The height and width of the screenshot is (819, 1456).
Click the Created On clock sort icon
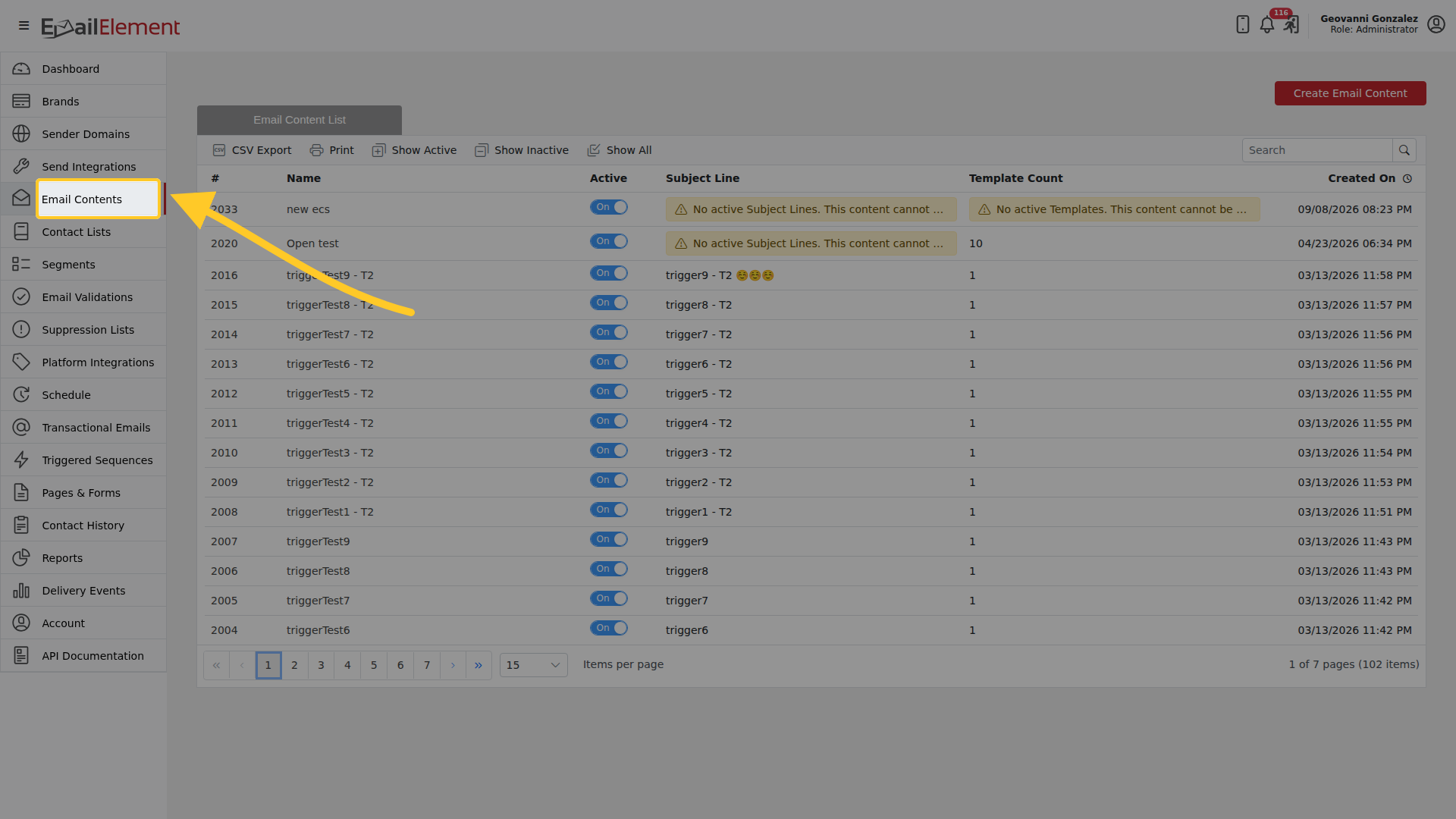coord(1407,179)
